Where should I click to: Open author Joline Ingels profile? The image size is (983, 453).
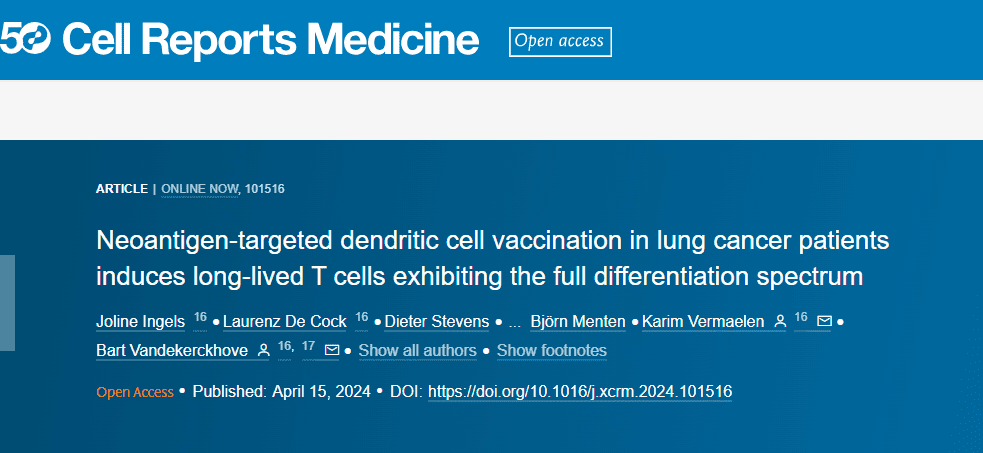[x=141, y=321]
